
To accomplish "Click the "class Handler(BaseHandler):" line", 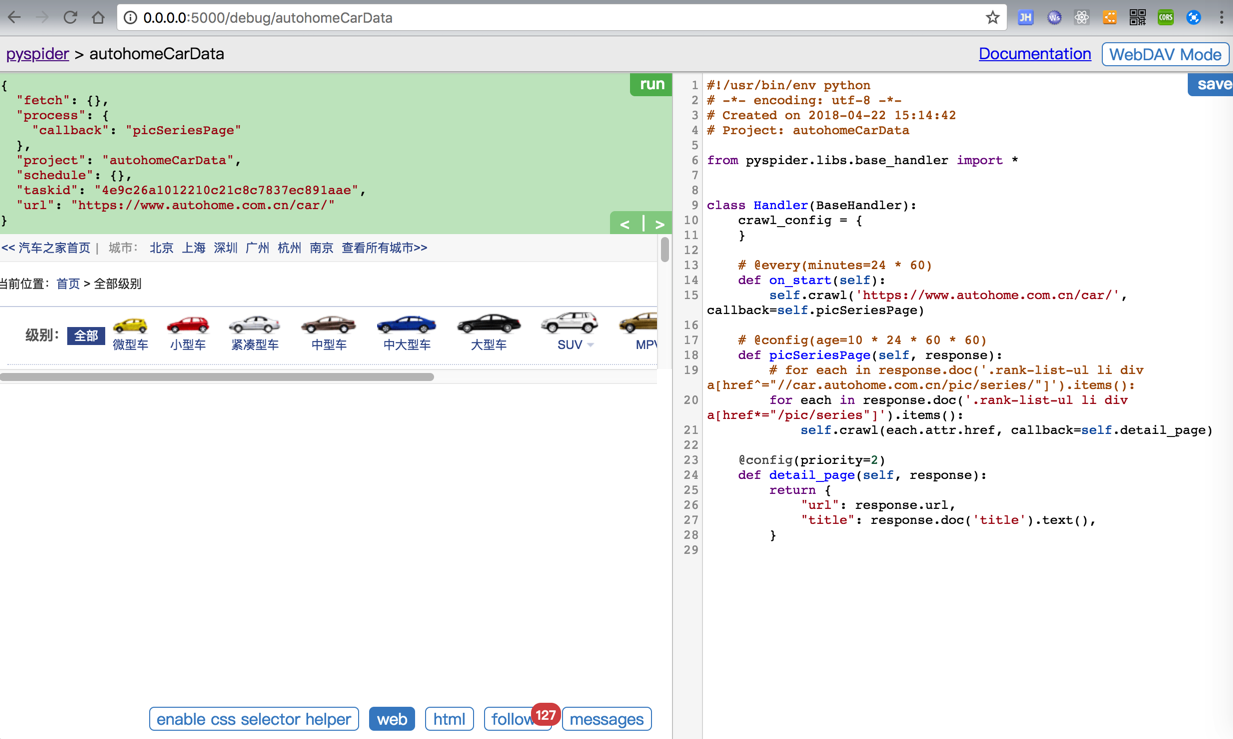I will (x=811, y=205).
